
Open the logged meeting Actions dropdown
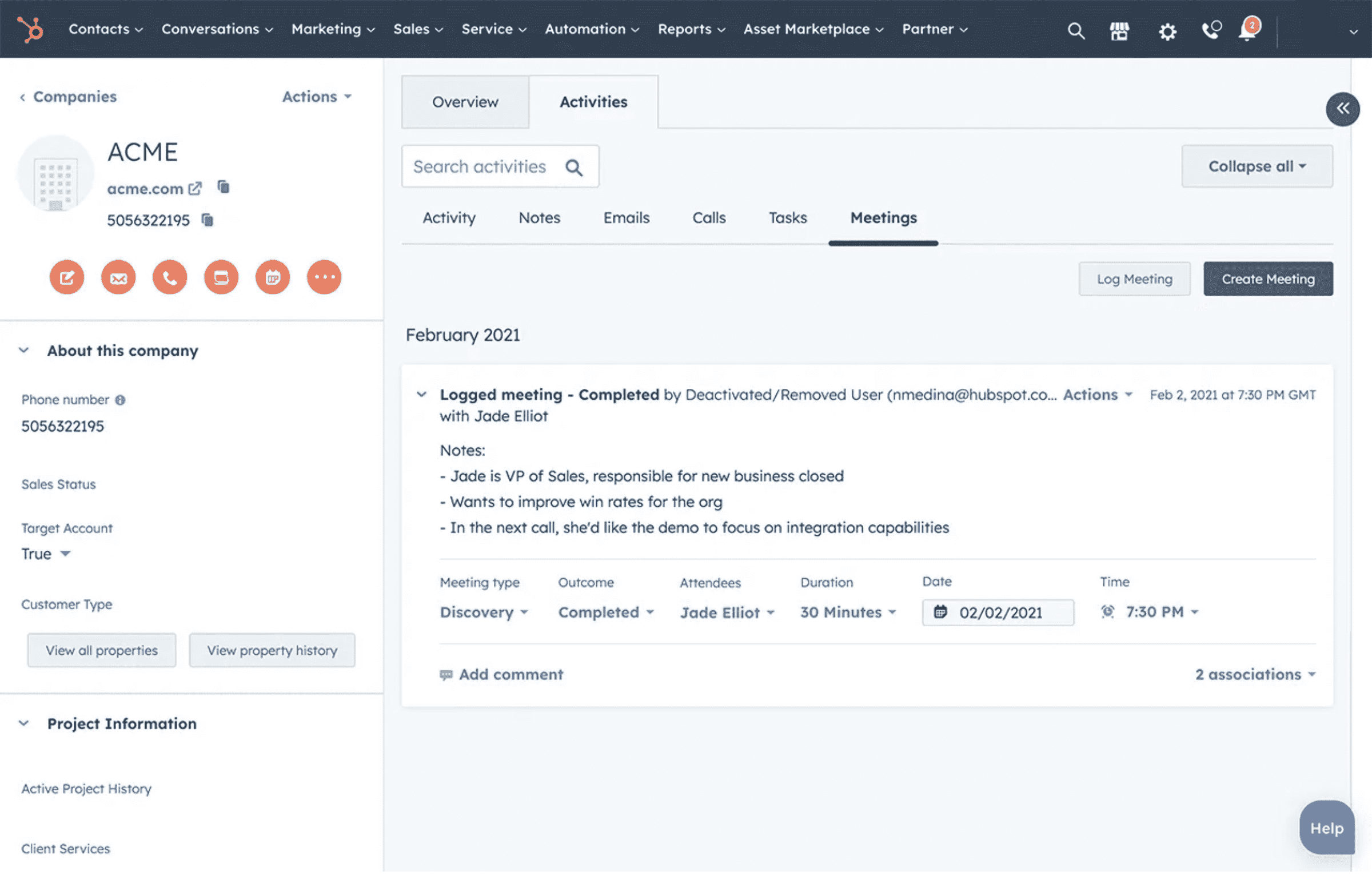click(x=1098, y=395)
